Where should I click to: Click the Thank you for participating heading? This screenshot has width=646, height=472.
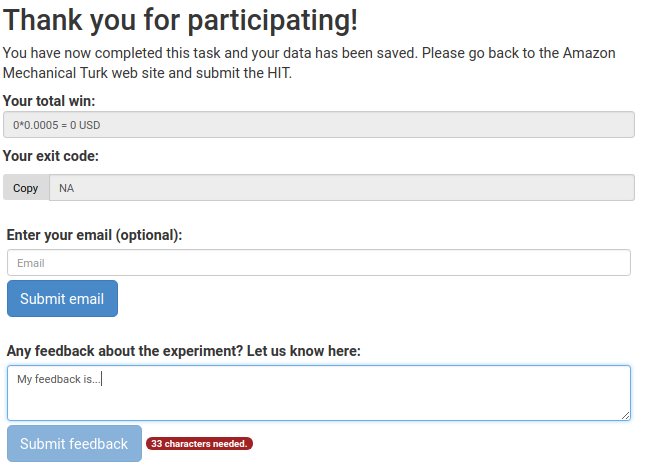click(180, 20)
